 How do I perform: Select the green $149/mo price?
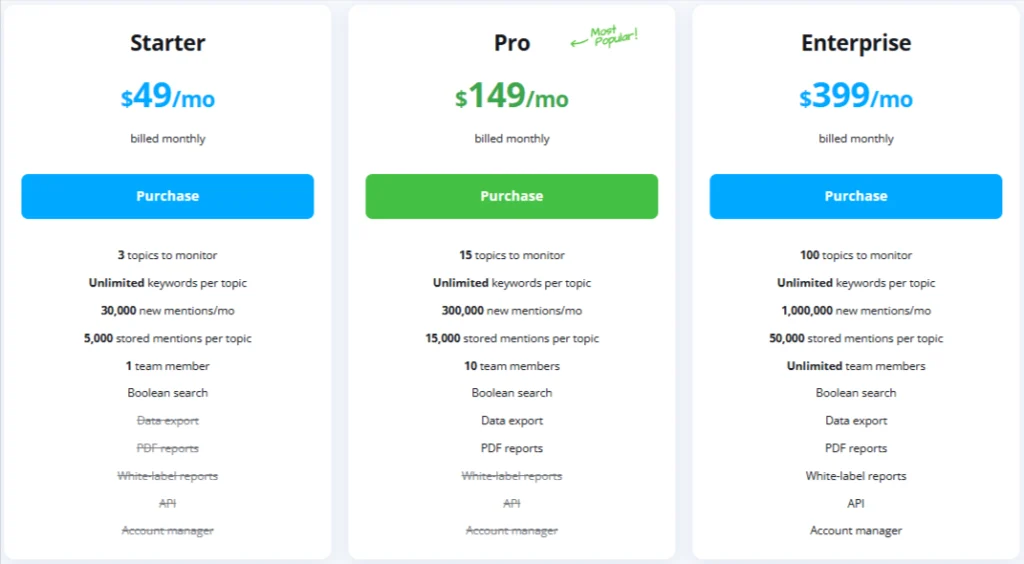coord(512,96)
